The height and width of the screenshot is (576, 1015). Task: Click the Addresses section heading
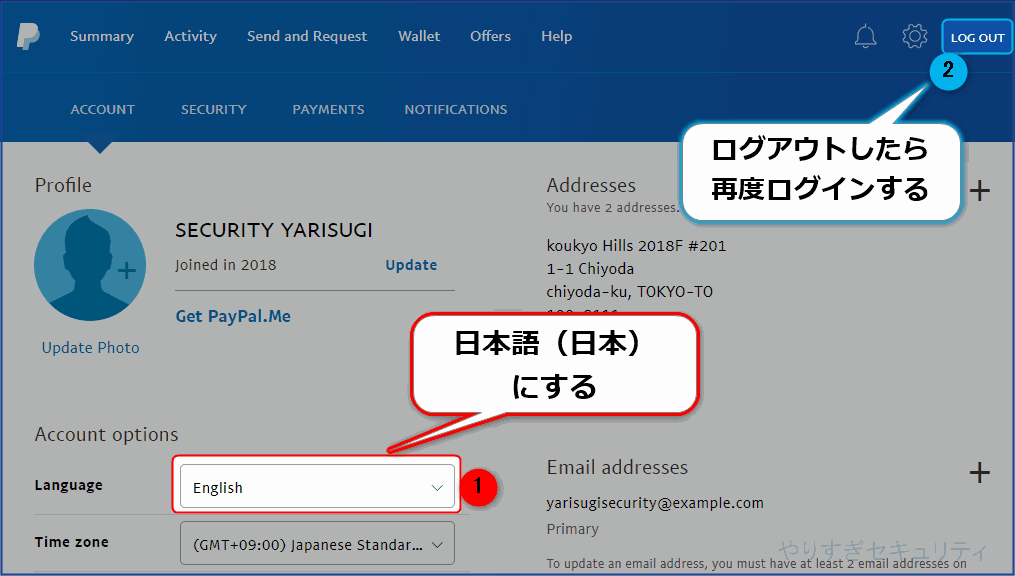(591, 185)
